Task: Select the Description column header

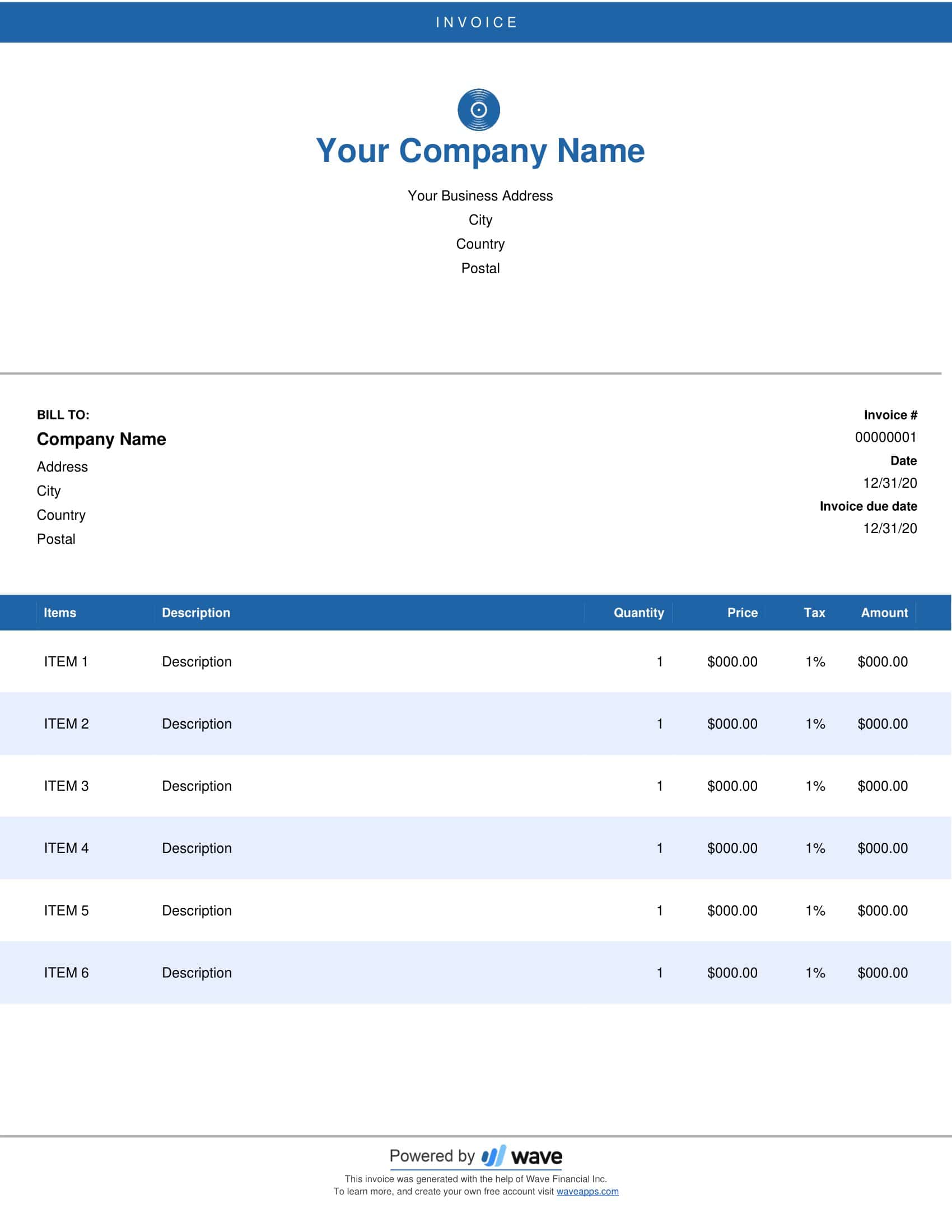Action: click(195, 613)
